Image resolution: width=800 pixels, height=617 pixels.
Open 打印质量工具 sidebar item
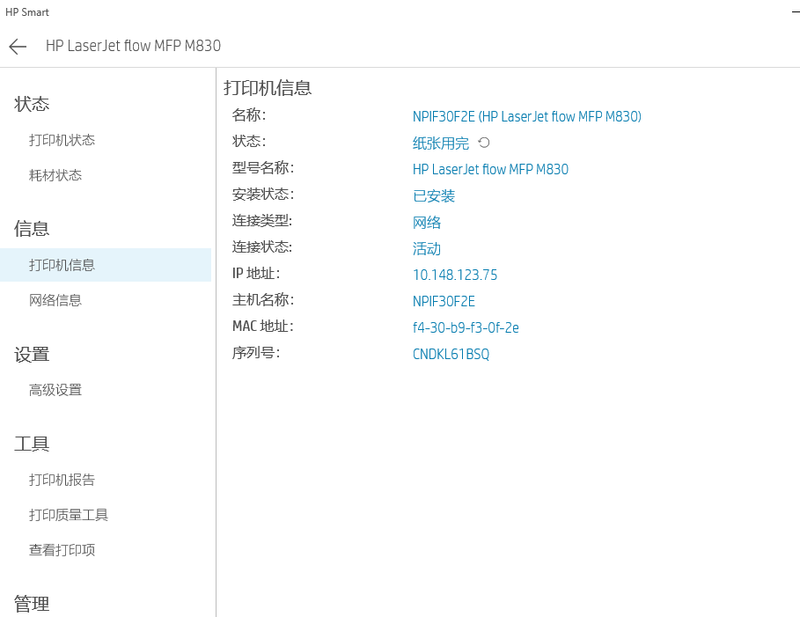68,515
